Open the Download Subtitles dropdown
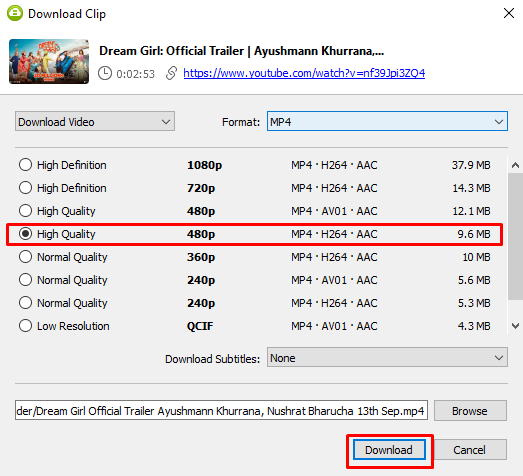This screenshot has height=476, width=523. [387, 357]
